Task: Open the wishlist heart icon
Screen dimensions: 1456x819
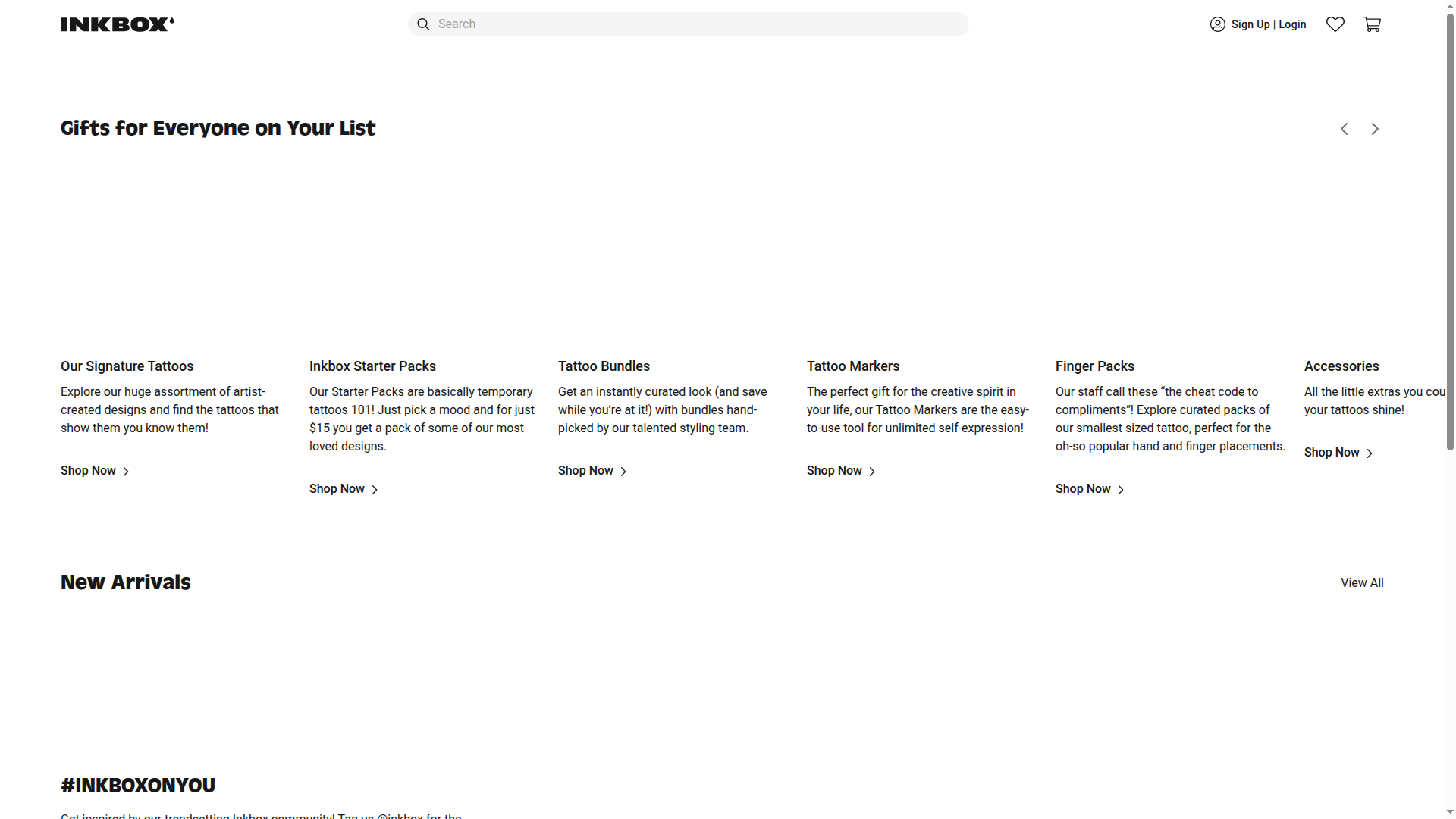Action: click(1335, 24)
